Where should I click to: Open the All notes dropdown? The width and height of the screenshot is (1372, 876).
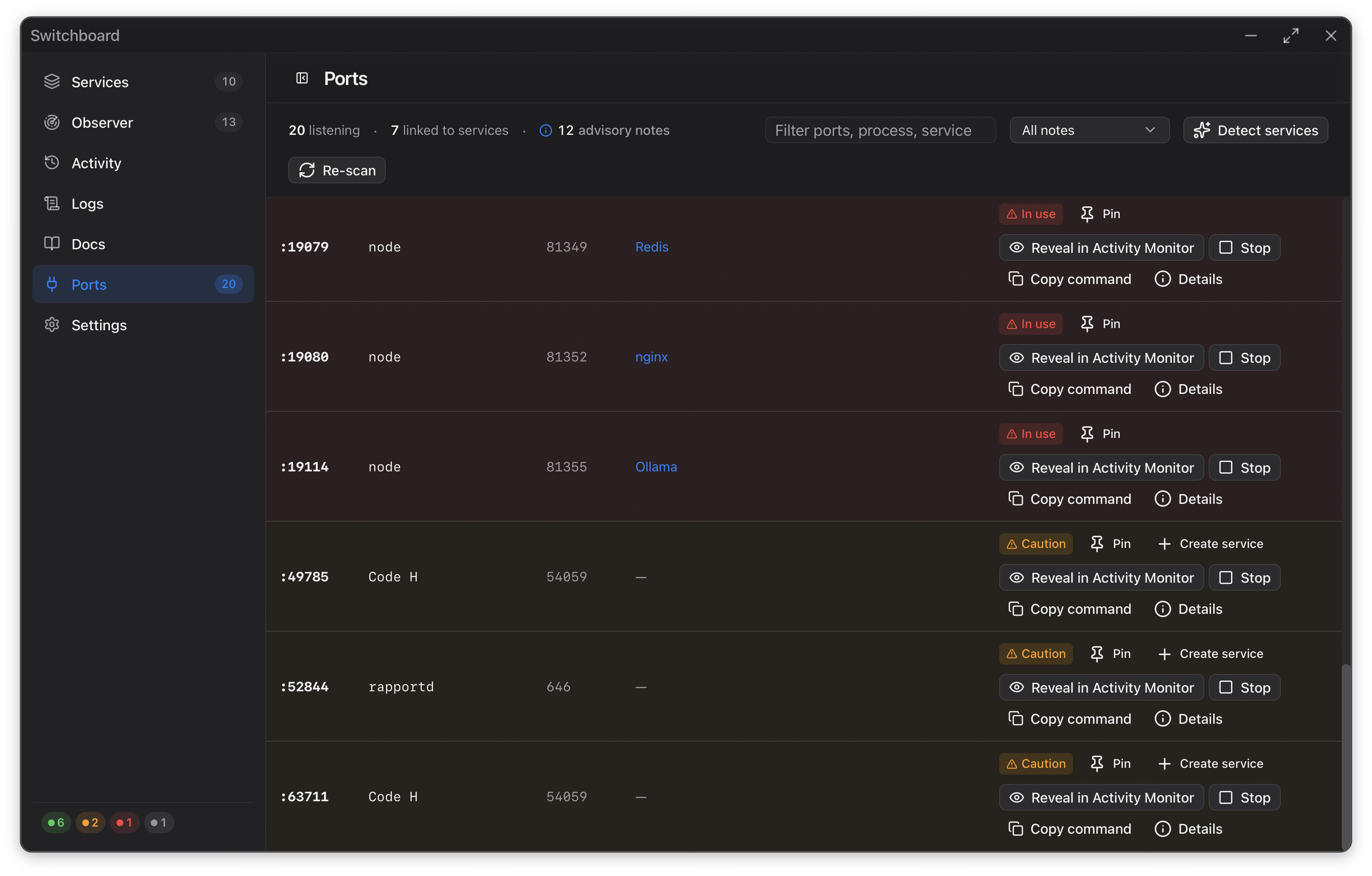click(x=1089, y=130)
